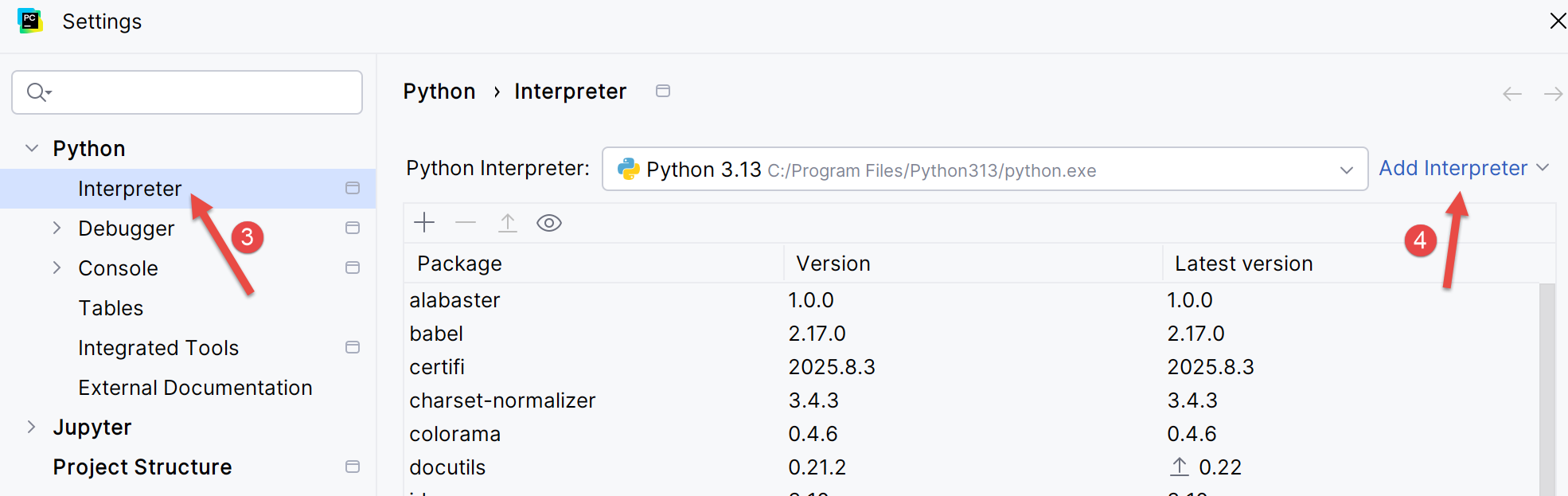Click the plus icon to install package
The height and width of the screenshot is (496, 1568).
coord(425,223)
